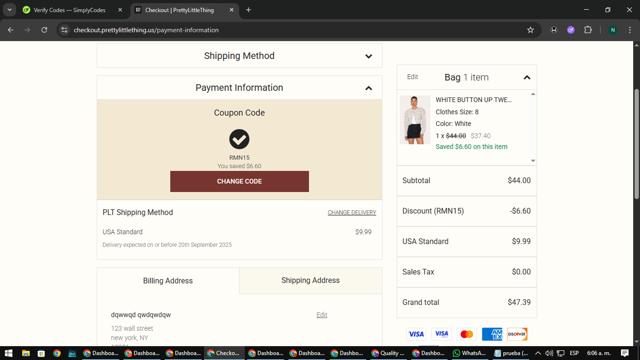Close the Checkout PrettyLittleThing tab

pos(231,10)
